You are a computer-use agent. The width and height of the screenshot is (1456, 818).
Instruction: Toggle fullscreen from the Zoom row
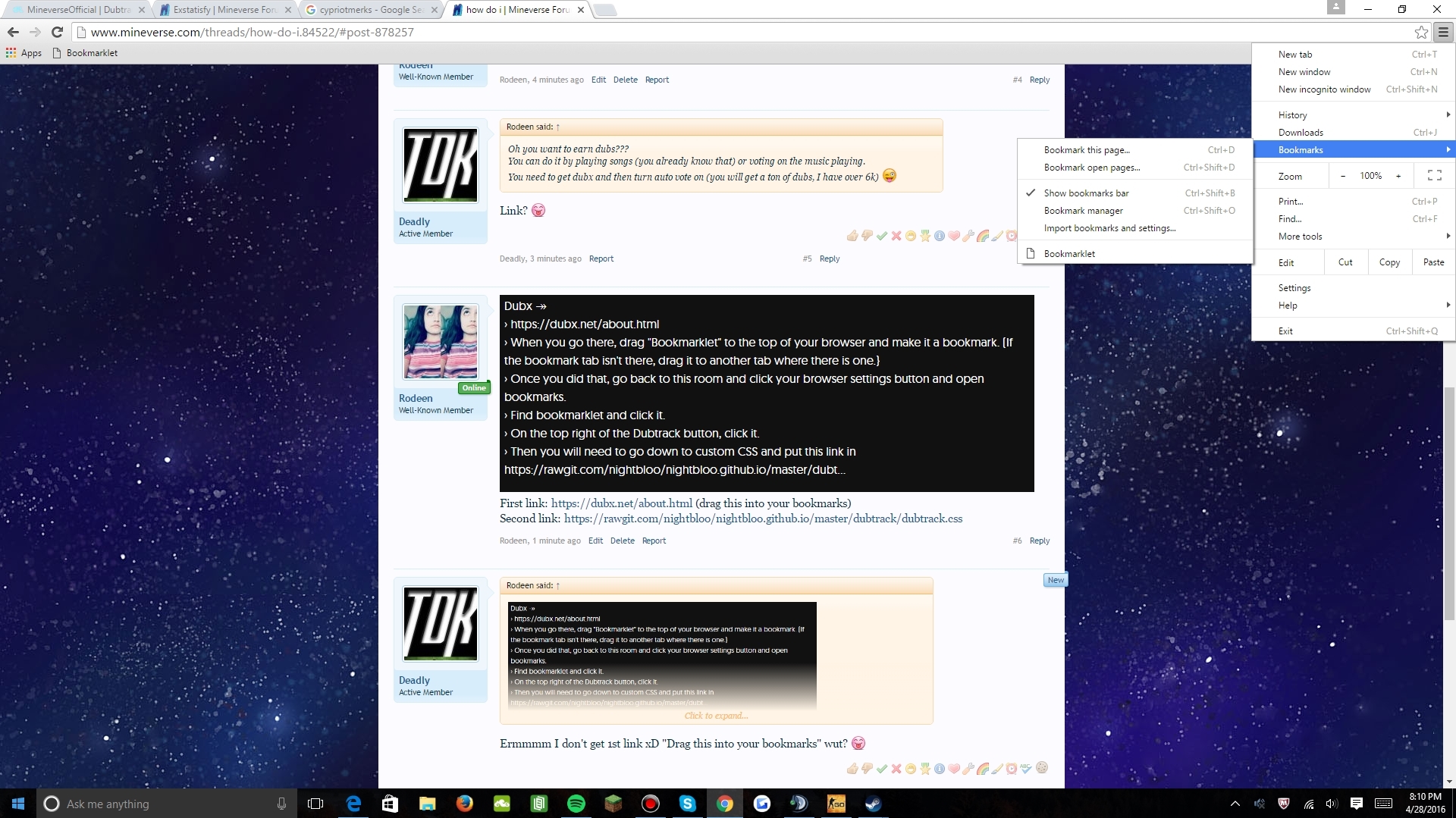[1434, 176]
